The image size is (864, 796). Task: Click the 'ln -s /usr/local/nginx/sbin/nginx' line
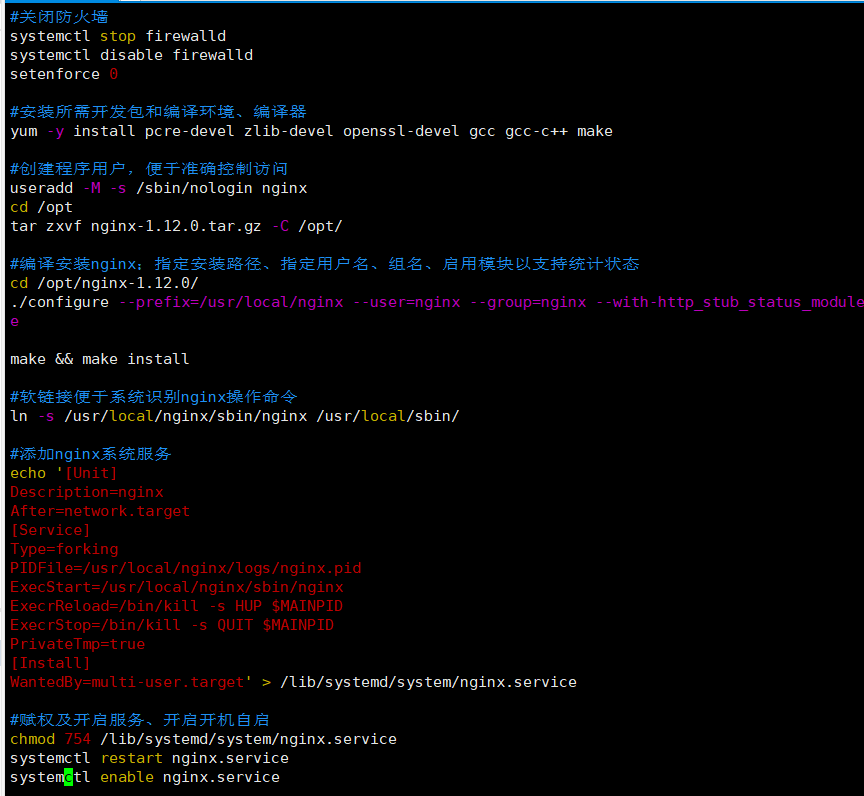(235, 416)
